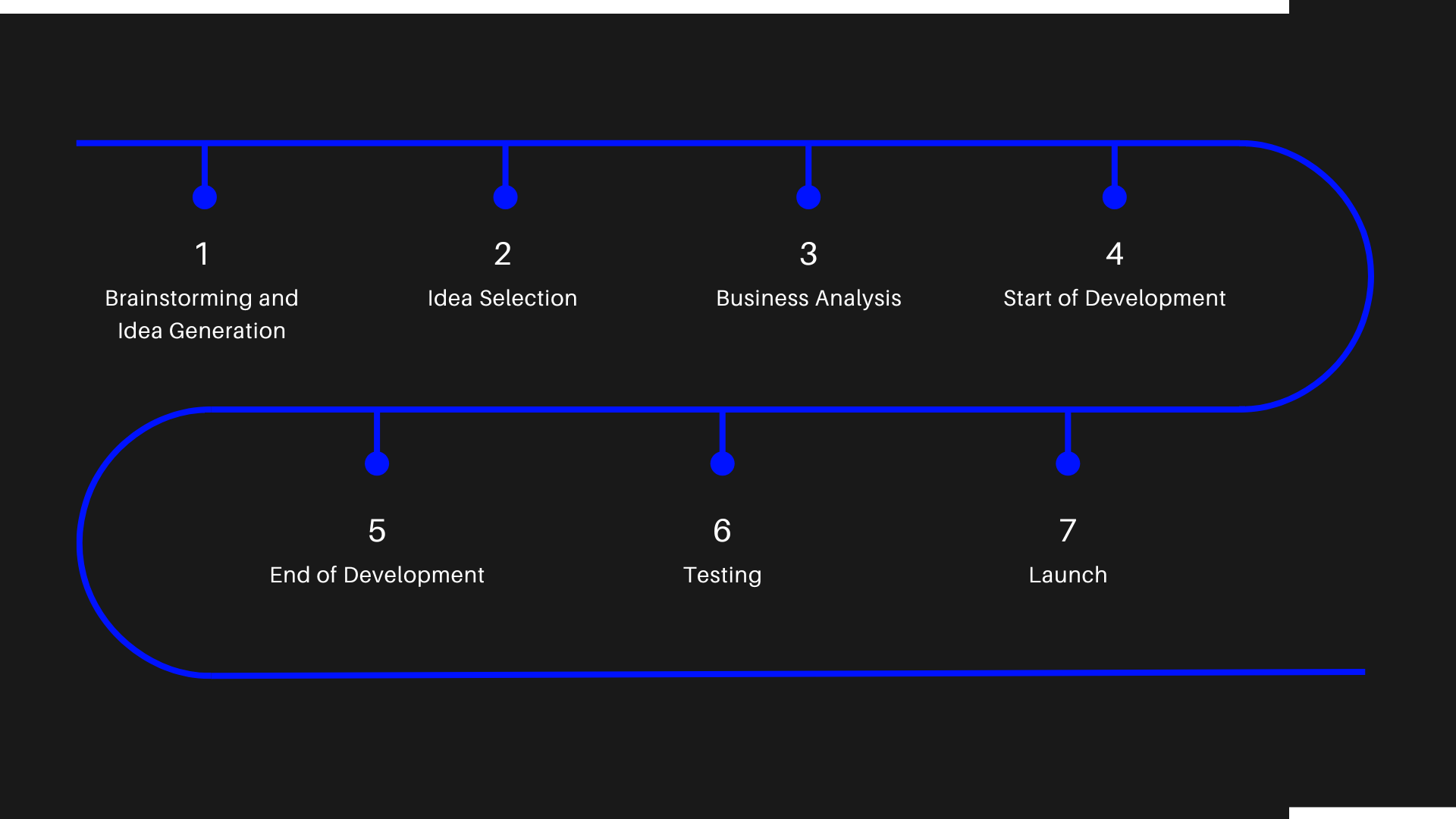Click the blue dot above step 1
The image size is (1456, 819).
(x=205, y=198)
